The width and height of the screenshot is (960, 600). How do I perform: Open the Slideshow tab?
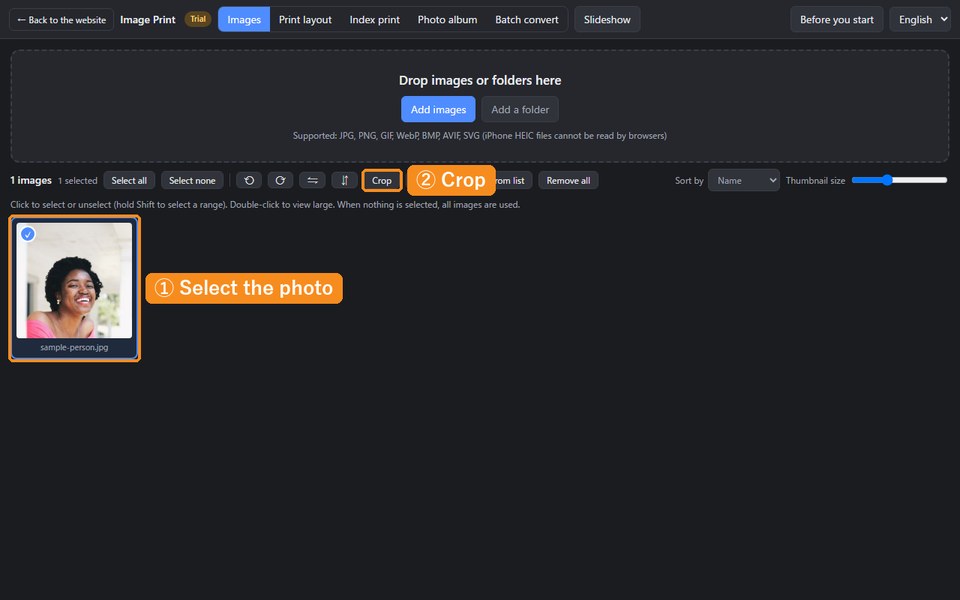pyautogui.click(x=607, y=20)
